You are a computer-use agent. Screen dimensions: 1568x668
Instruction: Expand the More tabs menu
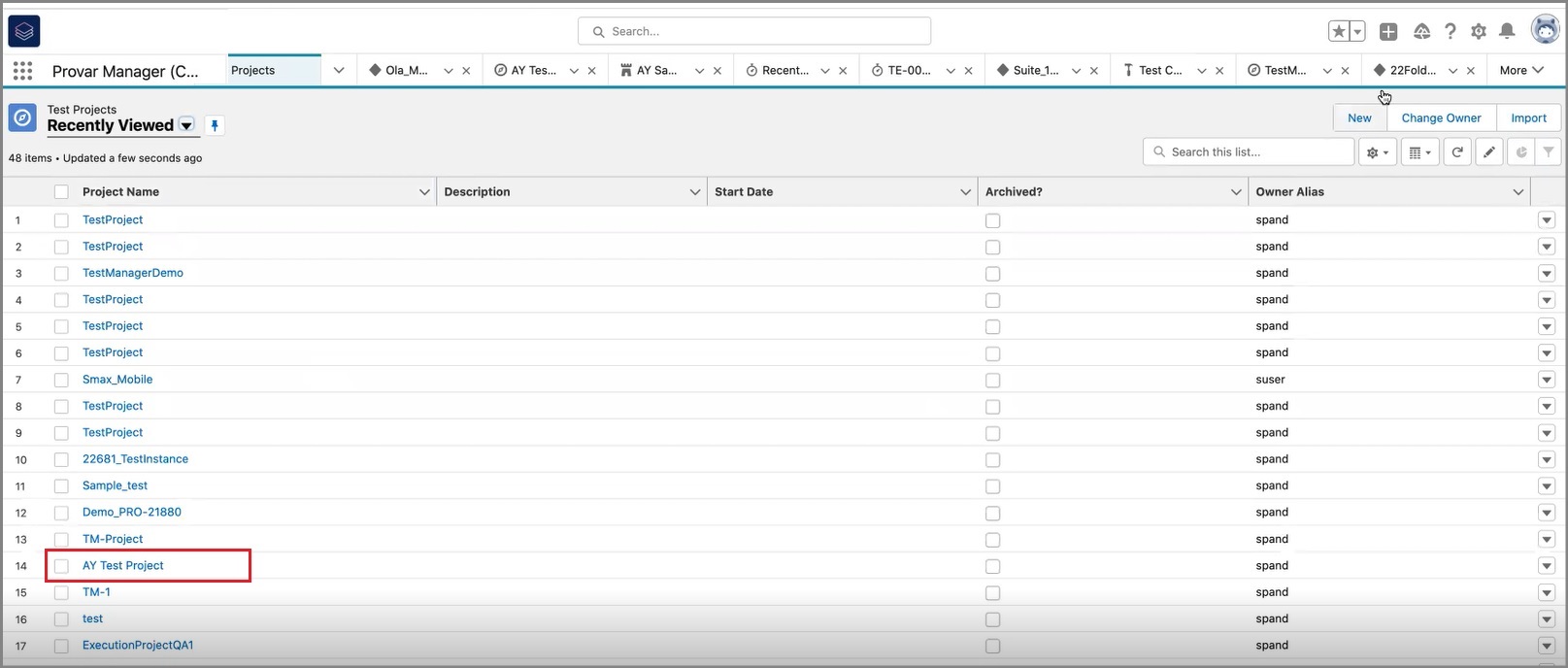tap(1521, 70)
